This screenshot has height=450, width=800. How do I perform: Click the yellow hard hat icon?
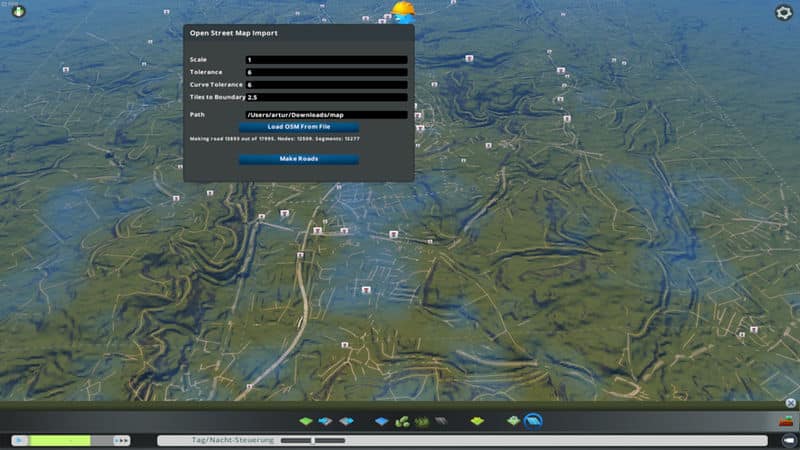pos(404,11)
